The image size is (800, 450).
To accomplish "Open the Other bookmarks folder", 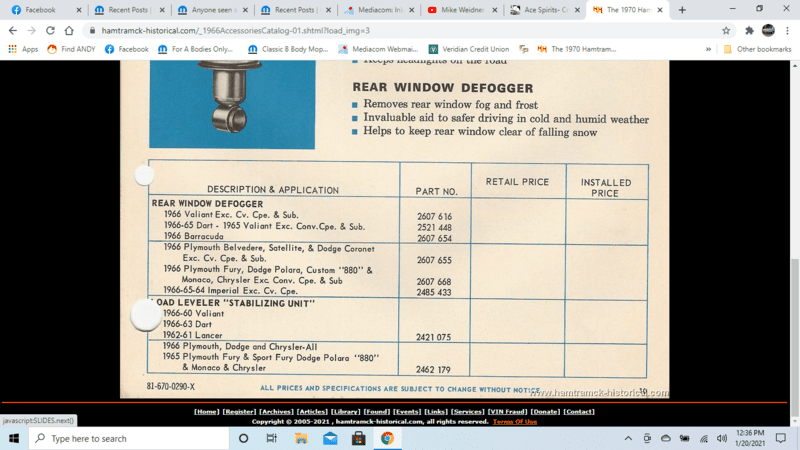I will point(757,49).
